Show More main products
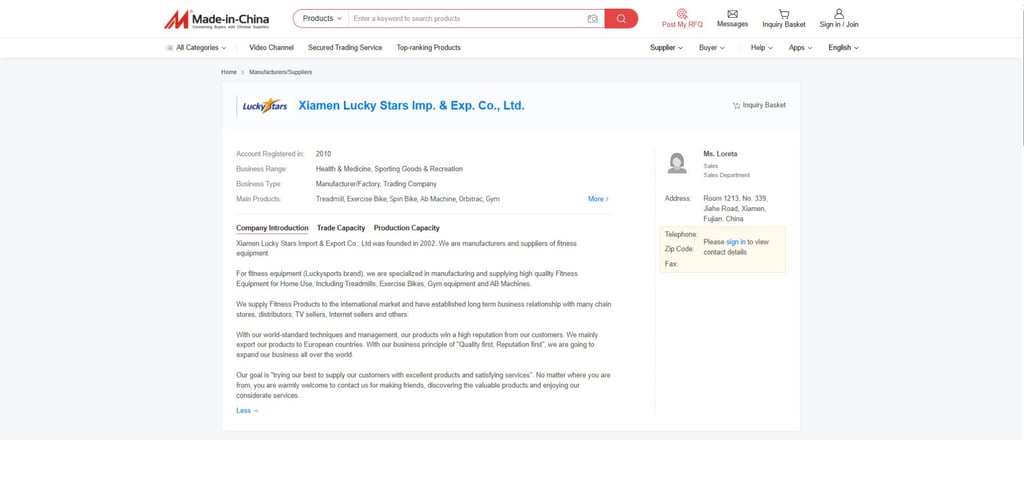The image size is (1024, 485). (598, 199)
